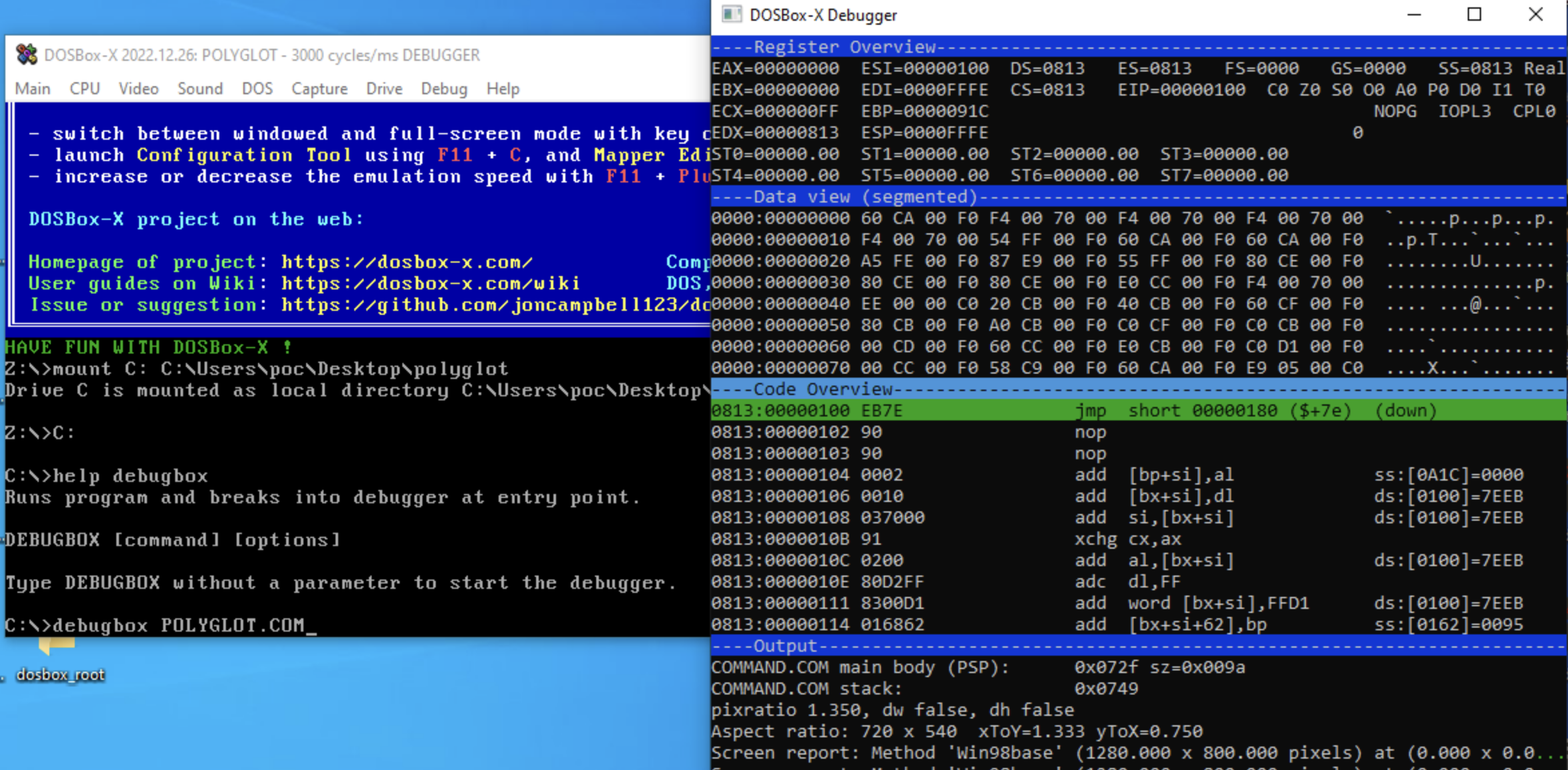Image resolution: width=1568 pixels, height=770 pixels.
Task: Click the ESI=00000100 register value
Action: click(925, 68)
